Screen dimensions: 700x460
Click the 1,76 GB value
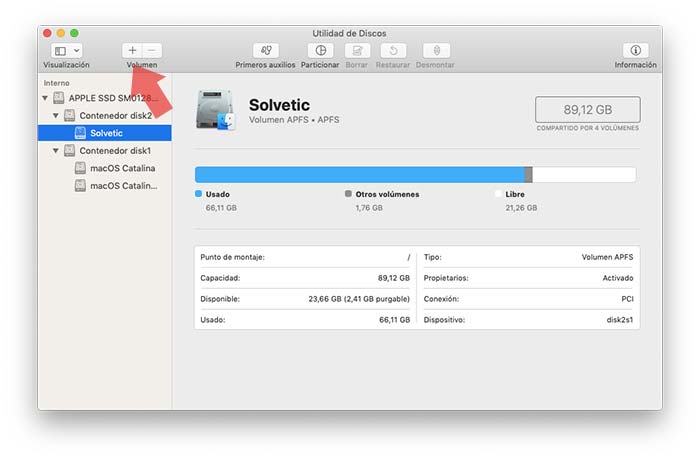[x=369, y=208]
